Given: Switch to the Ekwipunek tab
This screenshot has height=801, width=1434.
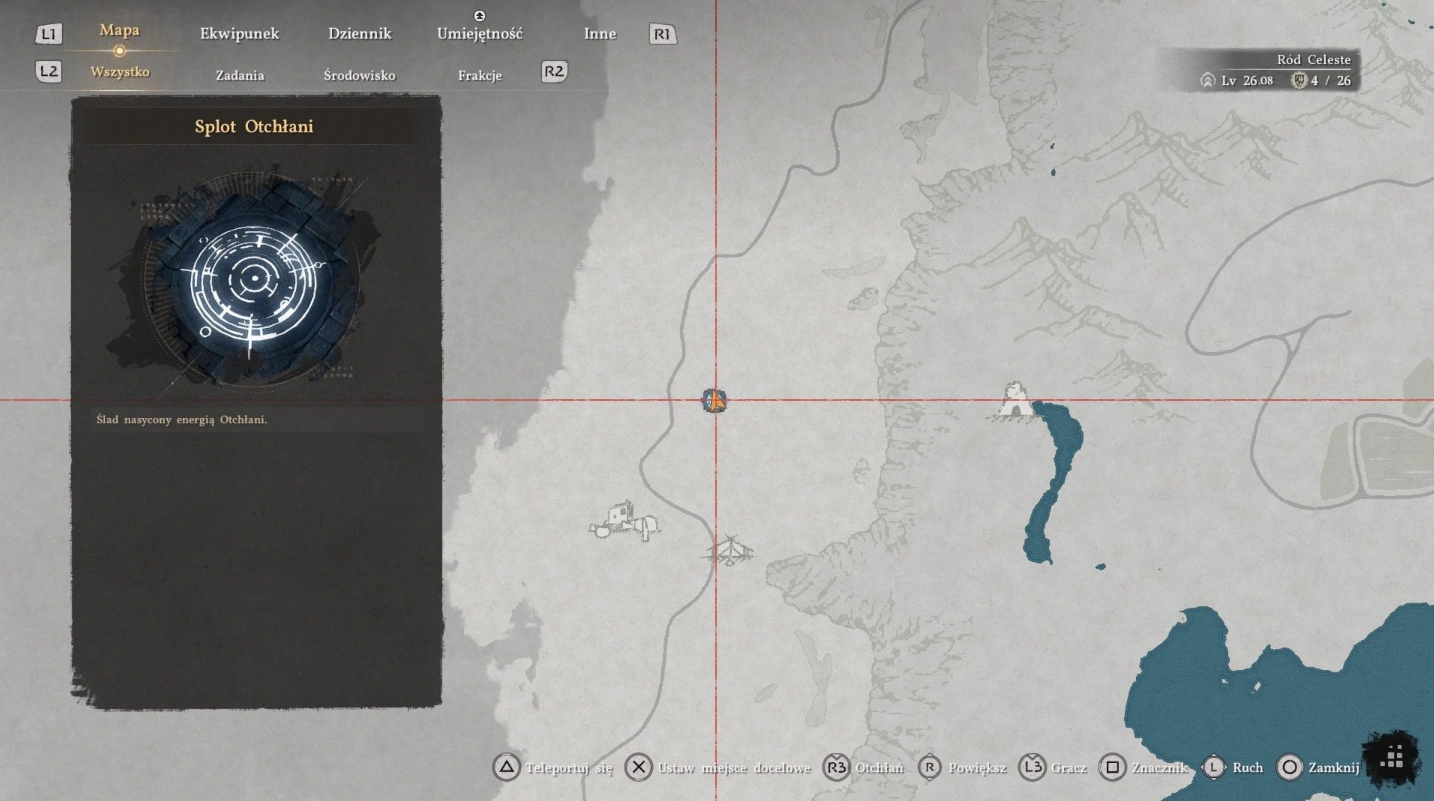Looking at the screenshot, I should tap(239, 34).
